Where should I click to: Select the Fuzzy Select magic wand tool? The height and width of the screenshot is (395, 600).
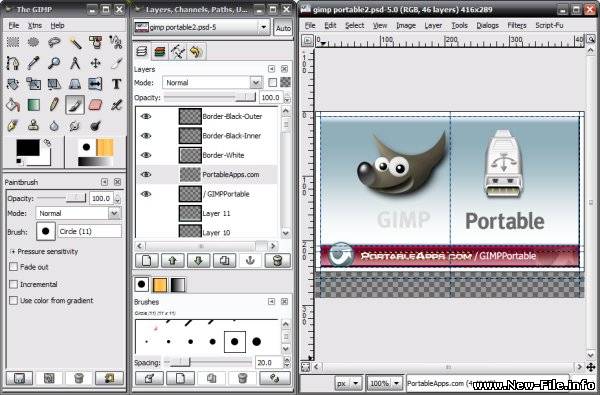tap(75, 42)
